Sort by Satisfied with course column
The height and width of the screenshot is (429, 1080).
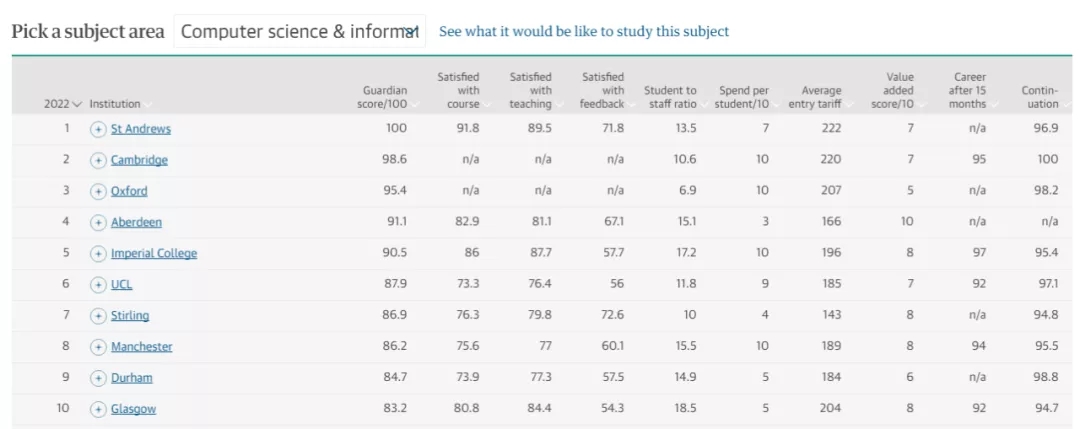pyautogui.click(x=459, y=90)
